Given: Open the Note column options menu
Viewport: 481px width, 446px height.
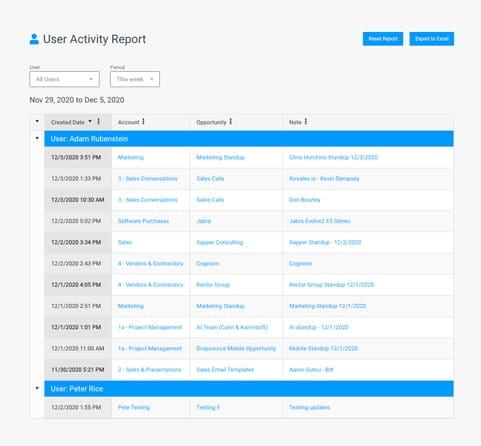Looking at the screenshot, I should [x=306, y=122].
